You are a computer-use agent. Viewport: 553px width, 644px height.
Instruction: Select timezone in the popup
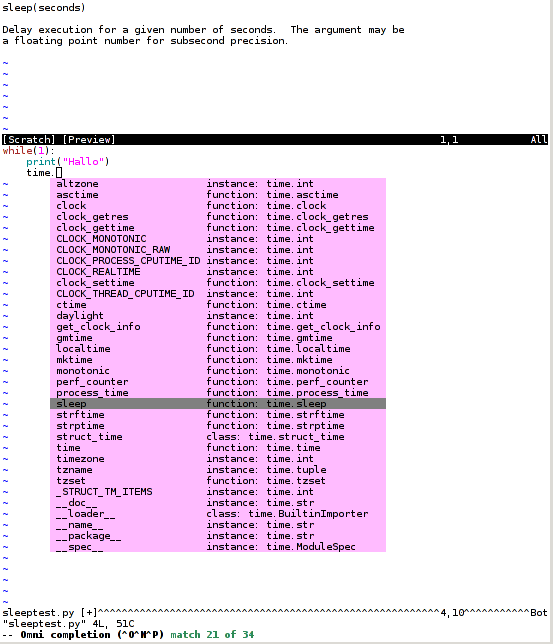coord(218,459)
